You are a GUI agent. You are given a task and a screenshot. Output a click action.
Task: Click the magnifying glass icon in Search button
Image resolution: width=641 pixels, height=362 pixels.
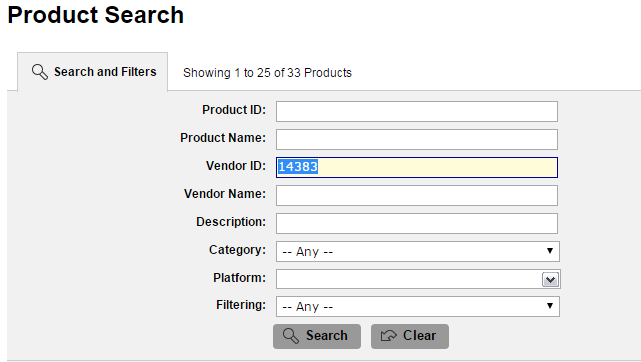coord(291,336)
